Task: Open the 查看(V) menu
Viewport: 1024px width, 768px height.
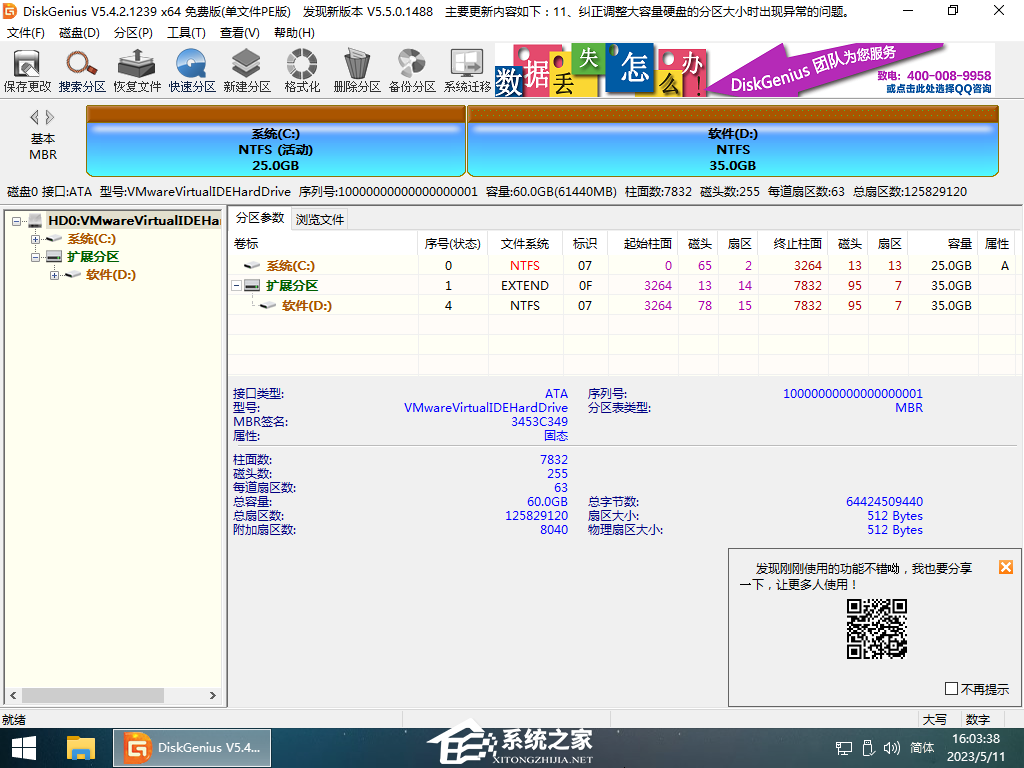Action: click(x=240, y=33)
